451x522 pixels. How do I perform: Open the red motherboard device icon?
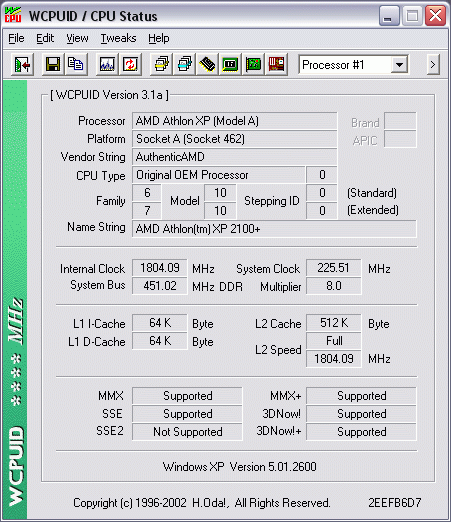[276, 64]
